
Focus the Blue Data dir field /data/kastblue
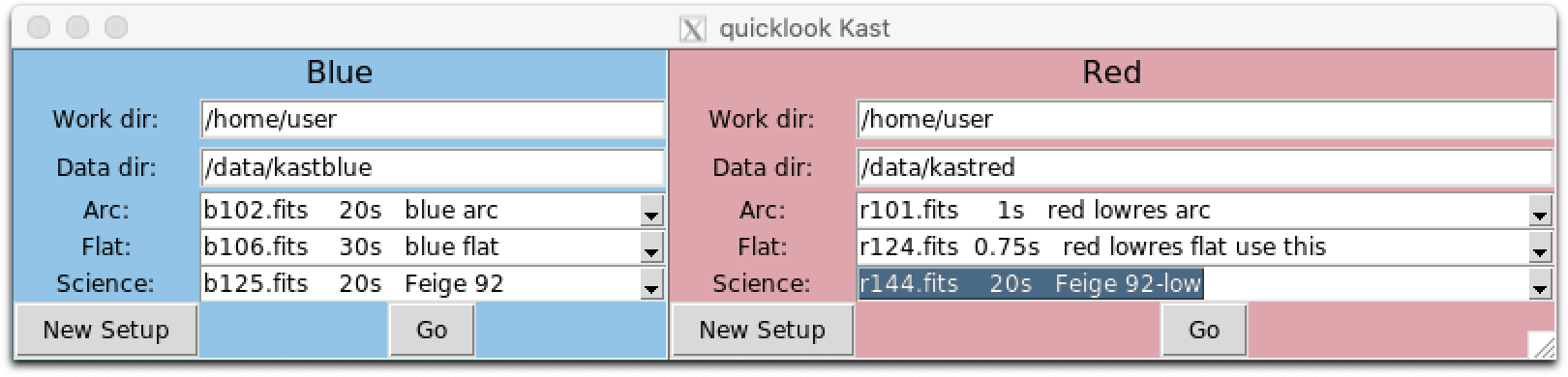point(432,167)
